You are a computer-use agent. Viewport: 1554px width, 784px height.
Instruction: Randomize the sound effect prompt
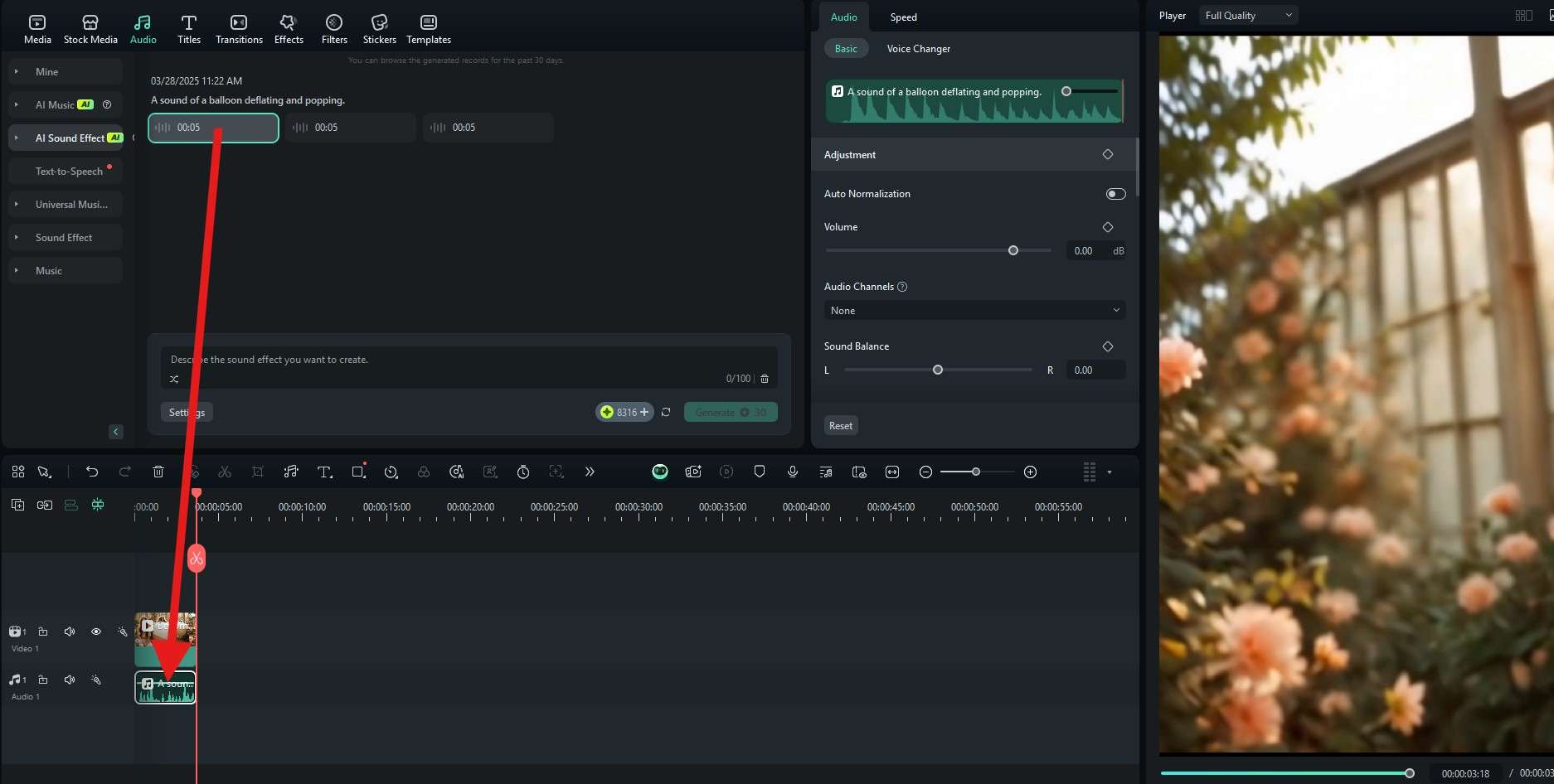174,379
